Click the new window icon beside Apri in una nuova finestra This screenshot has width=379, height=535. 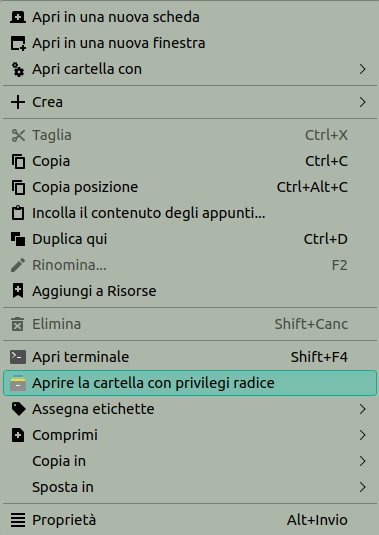(x=18, y=43)
